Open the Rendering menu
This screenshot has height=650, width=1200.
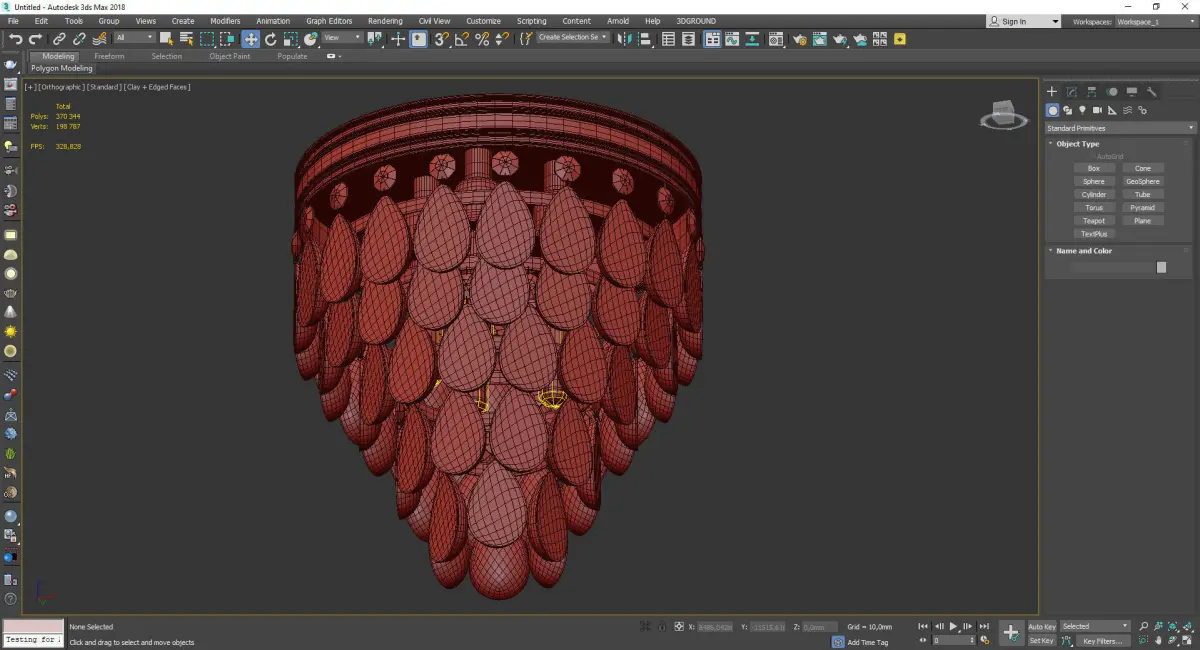(x=385, y=21)
